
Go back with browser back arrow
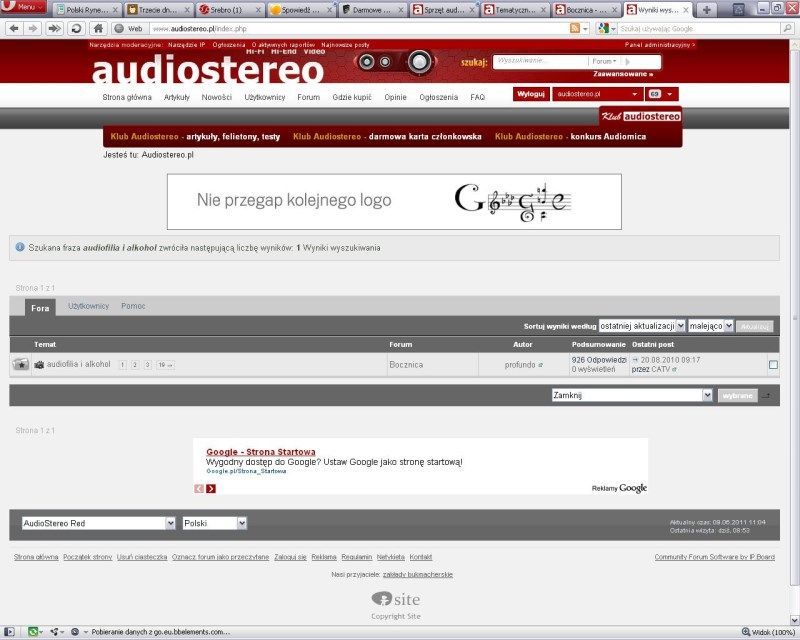coord(14,29)
